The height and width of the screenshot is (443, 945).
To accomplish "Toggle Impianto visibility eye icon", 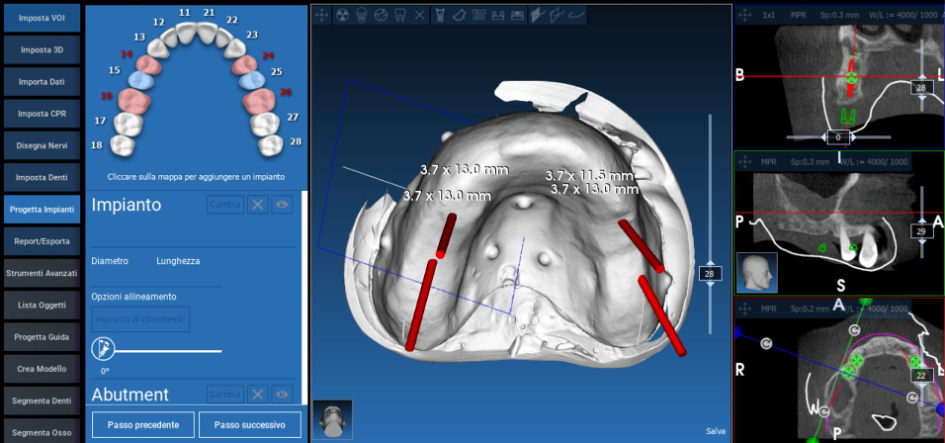I will click(282, 204).
